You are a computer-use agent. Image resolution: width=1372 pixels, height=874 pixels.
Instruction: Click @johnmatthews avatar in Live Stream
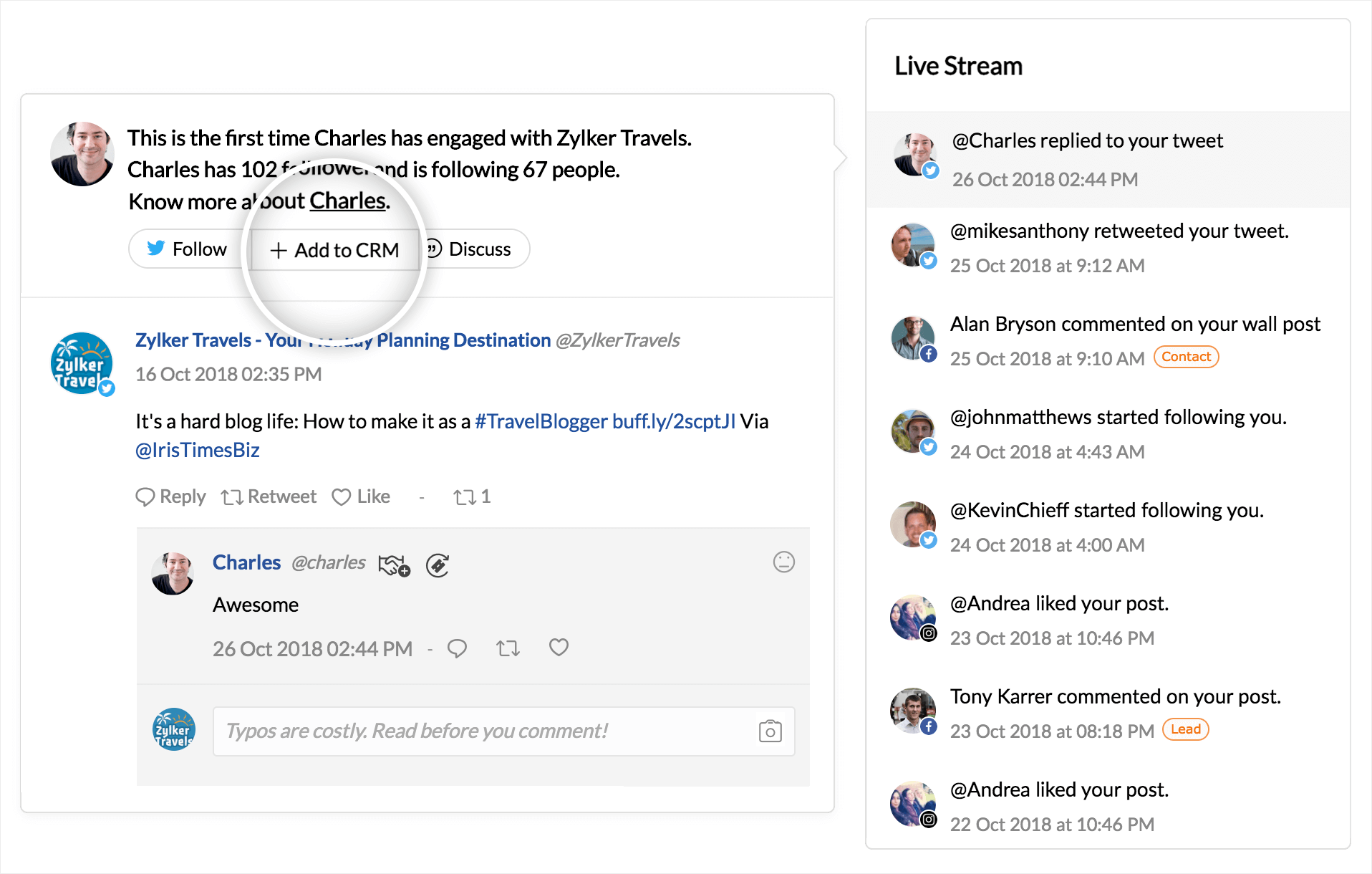[913, 431]
